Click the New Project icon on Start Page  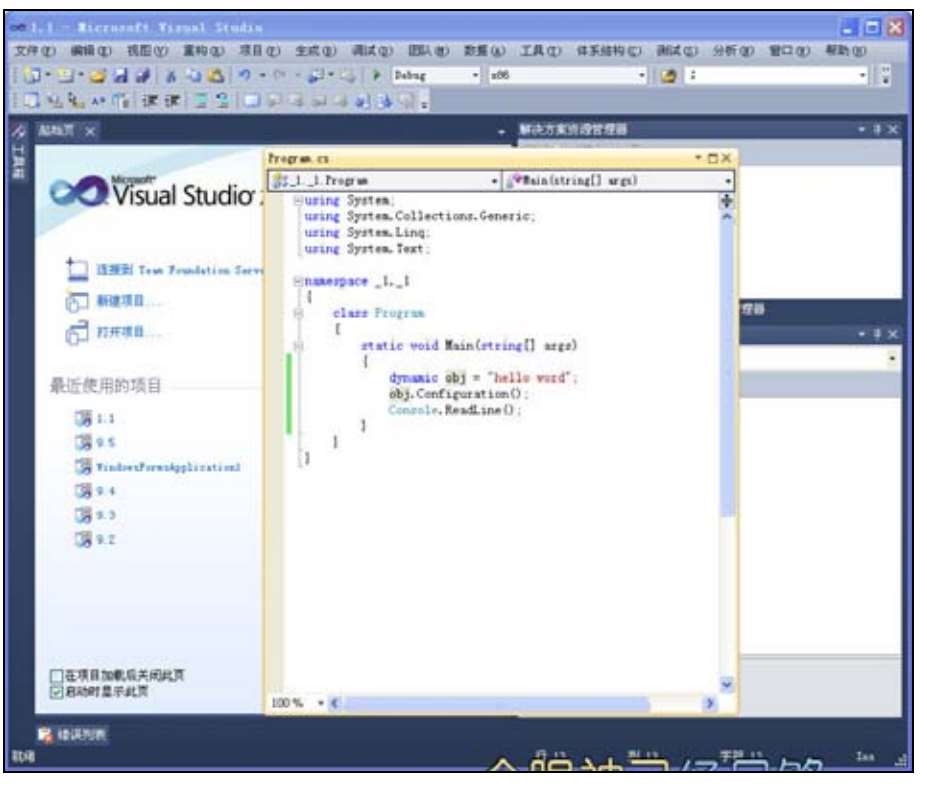pyautogui.click(x=76, y=301)
